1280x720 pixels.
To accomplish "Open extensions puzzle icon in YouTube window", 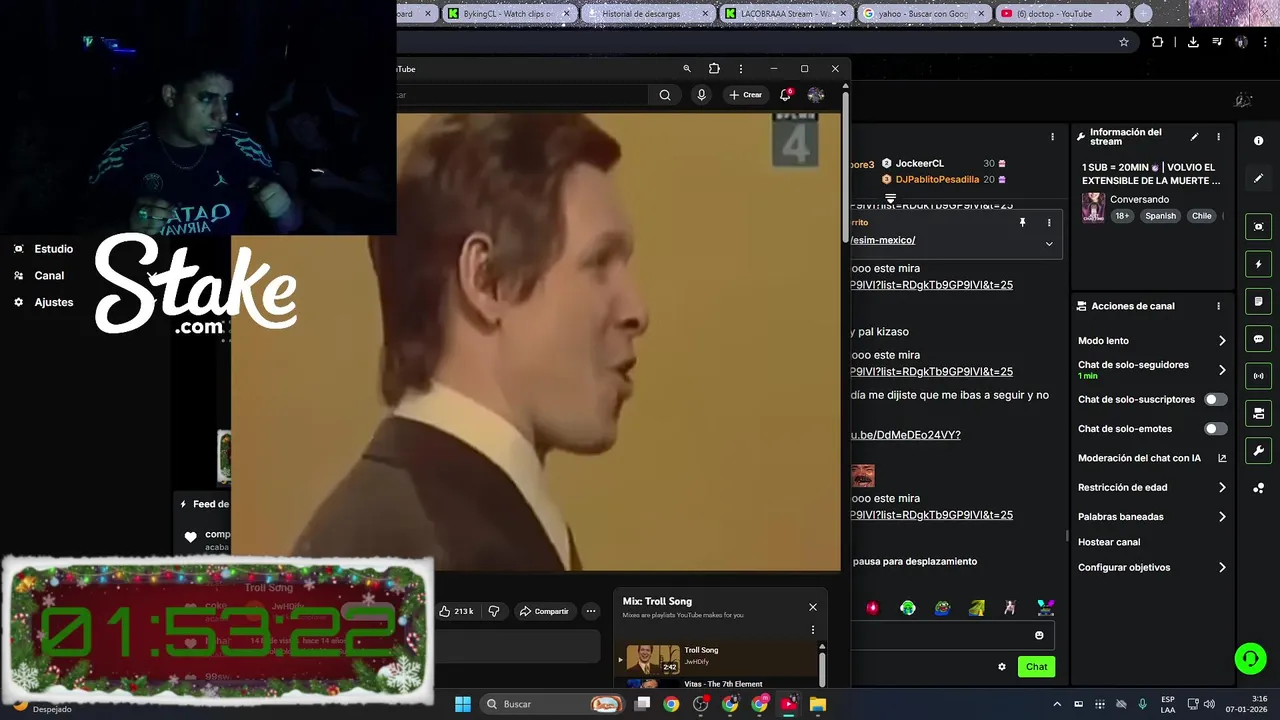I will [714, 69].
